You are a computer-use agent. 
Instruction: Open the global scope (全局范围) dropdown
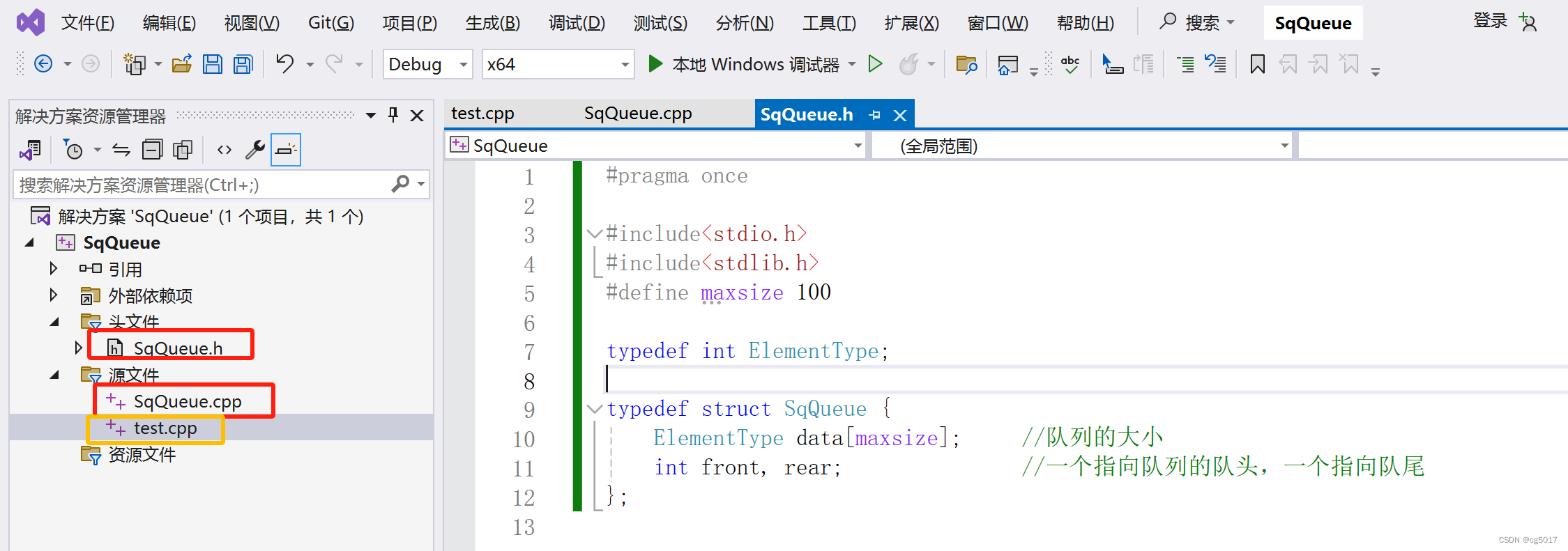click(x=1082, y=146)
